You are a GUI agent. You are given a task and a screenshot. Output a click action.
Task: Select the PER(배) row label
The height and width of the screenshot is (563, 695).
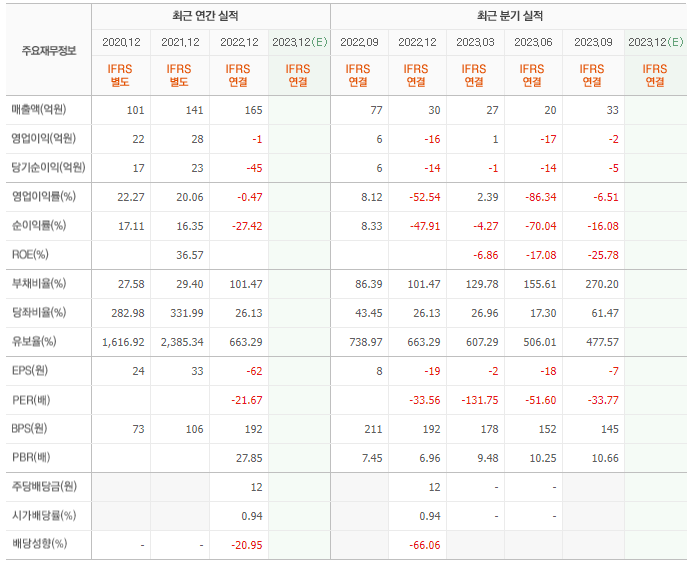[x=31, y=400]
